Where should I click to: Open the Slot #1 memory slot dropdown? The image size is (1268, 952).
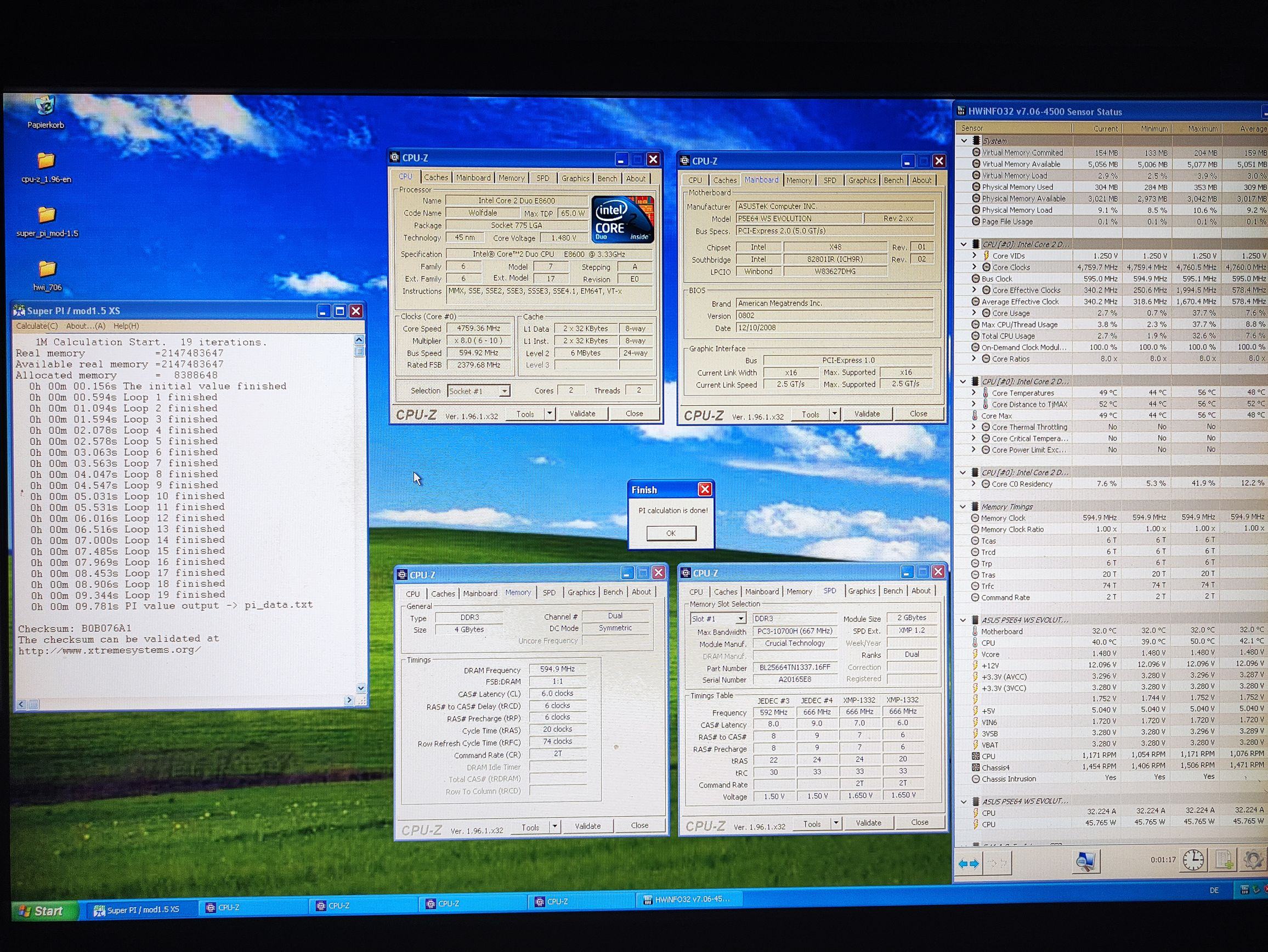(740, 619)
